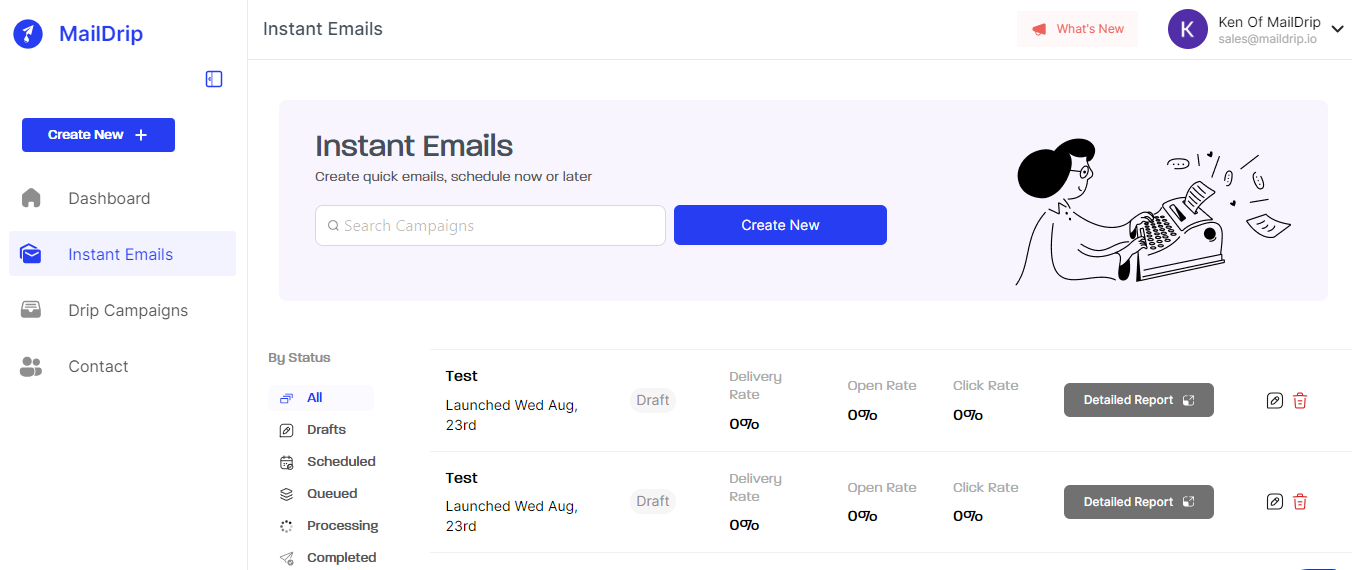1352x570 pixels.
Task: Open Detailed Report for second Test
Action: [1138, 502]
